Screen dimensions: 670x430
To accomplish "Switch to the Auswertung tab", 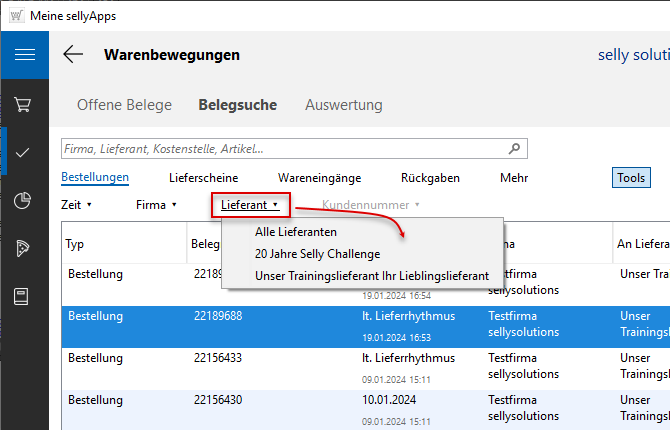I will coord(343,105).
